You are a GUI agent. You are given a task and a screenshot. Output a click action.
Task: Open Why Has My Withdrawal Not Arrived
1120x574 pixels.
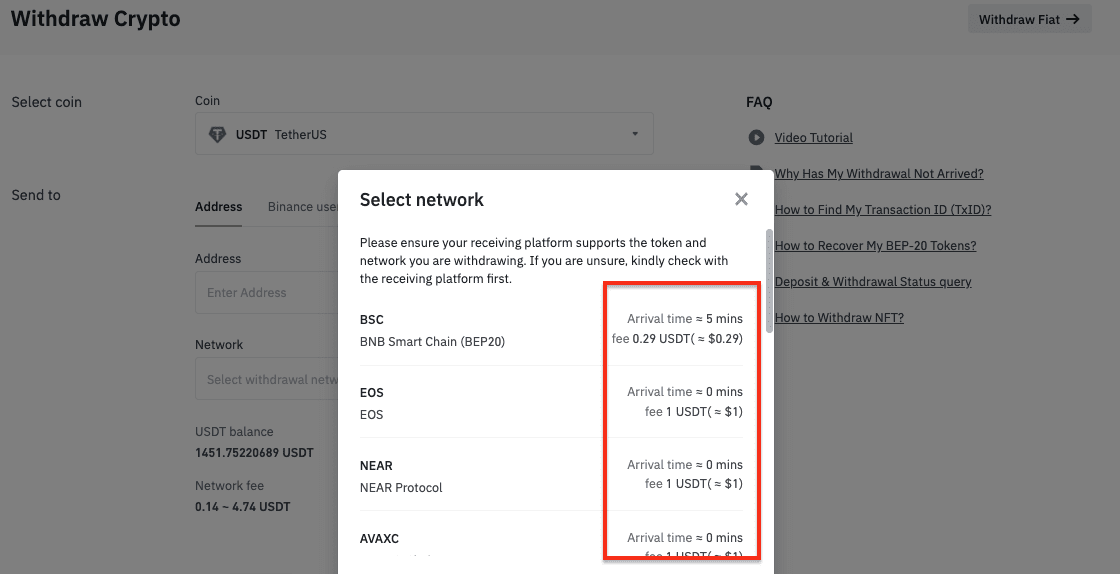[x=879, y=174]
